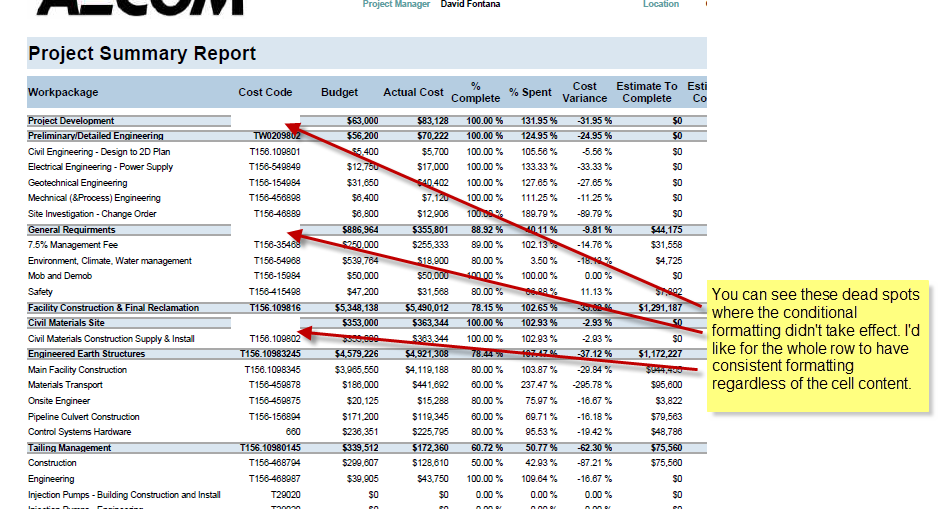Click the David Fontana name

470,4
